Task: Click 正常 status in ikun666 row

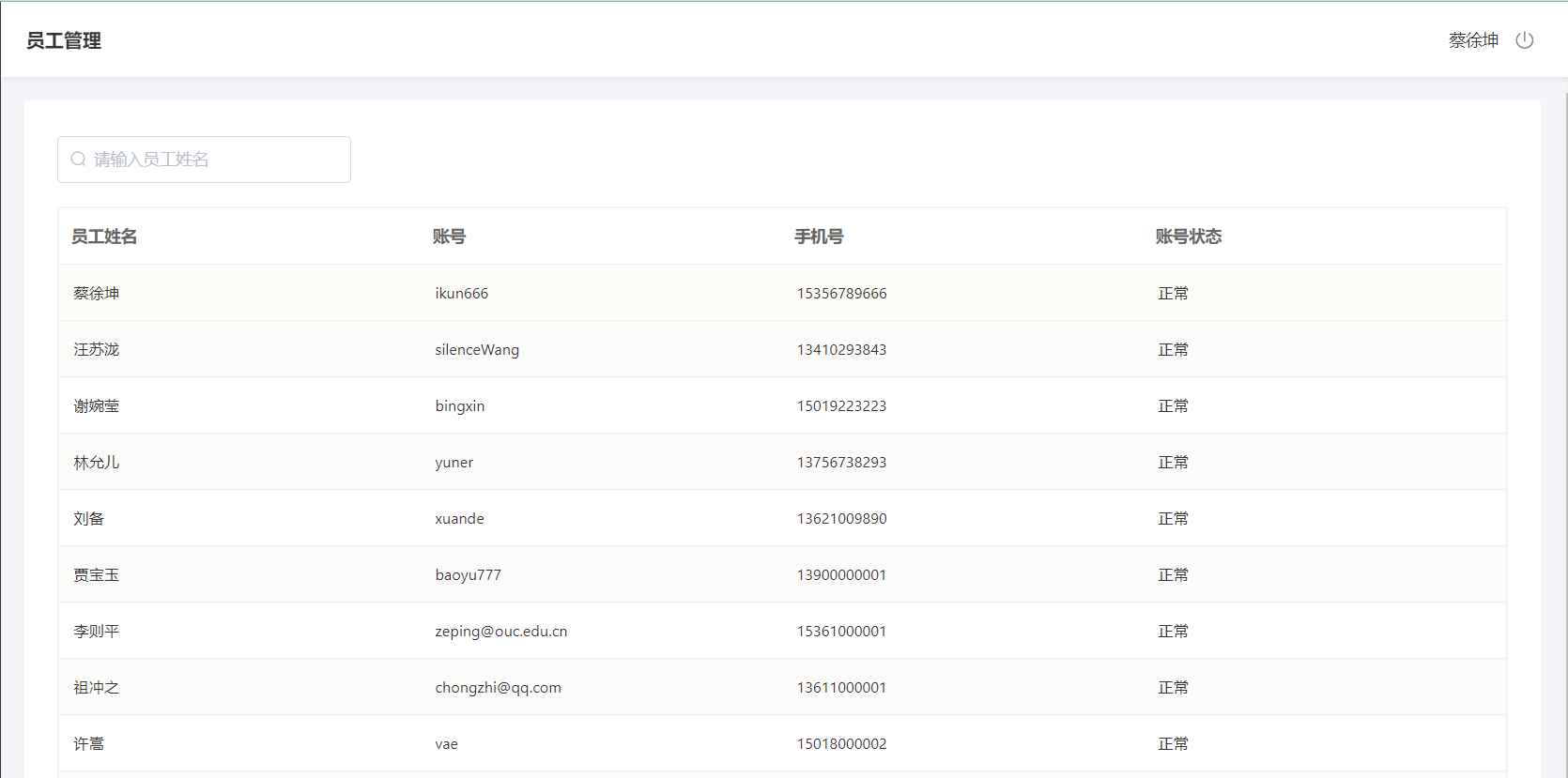Action: pos(1174,294)
